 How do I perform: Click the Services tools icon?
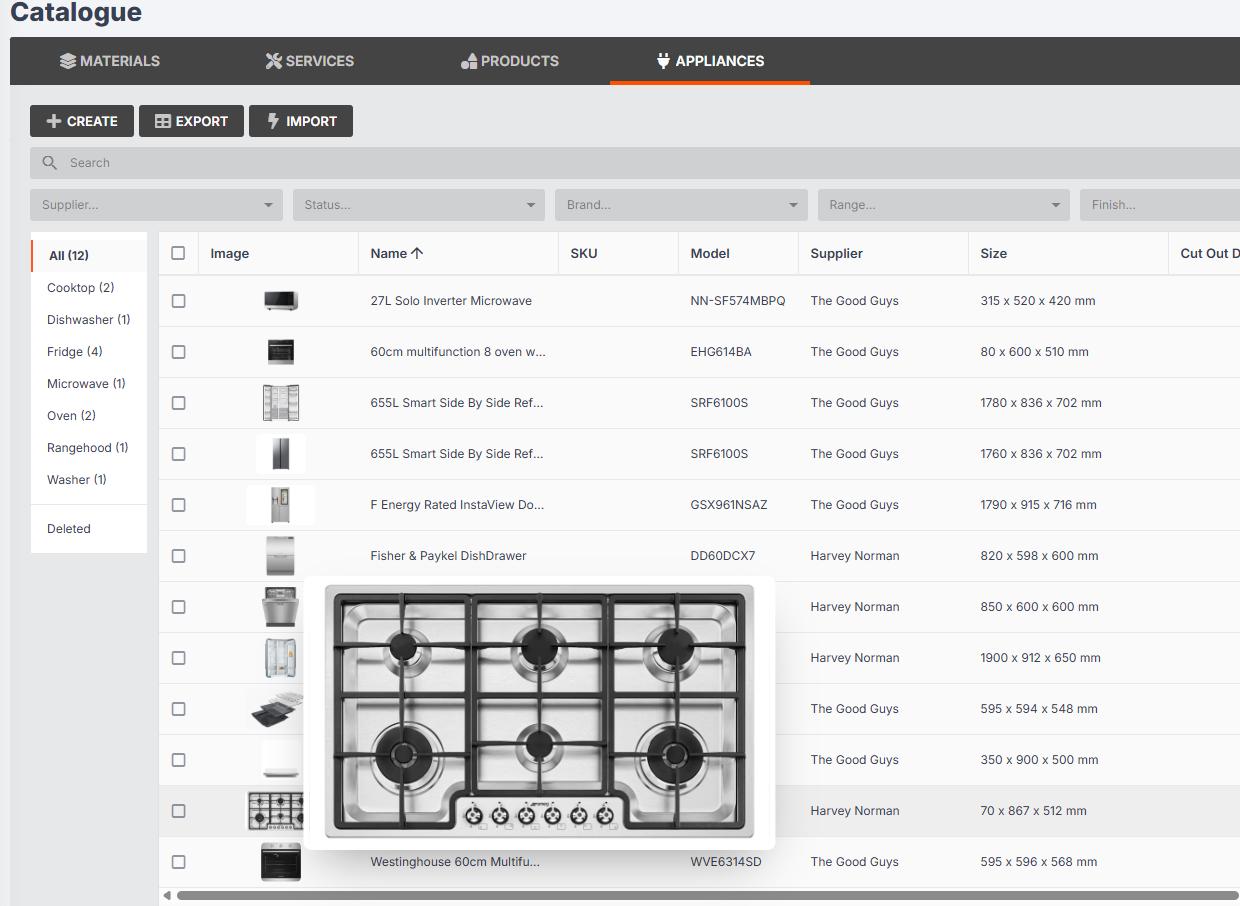[273, 61]
